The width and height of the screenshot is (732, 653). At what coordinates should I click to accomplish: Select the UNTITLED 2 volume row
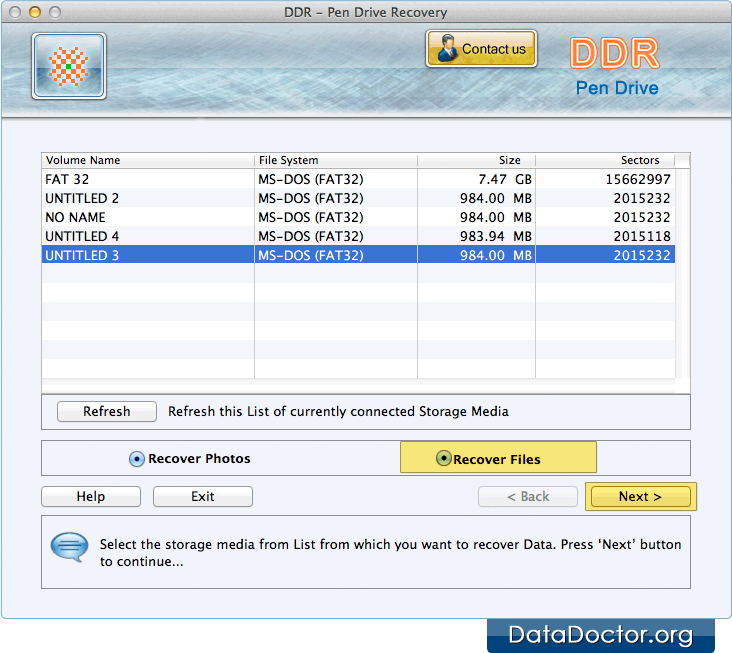(x=358, y=198)
